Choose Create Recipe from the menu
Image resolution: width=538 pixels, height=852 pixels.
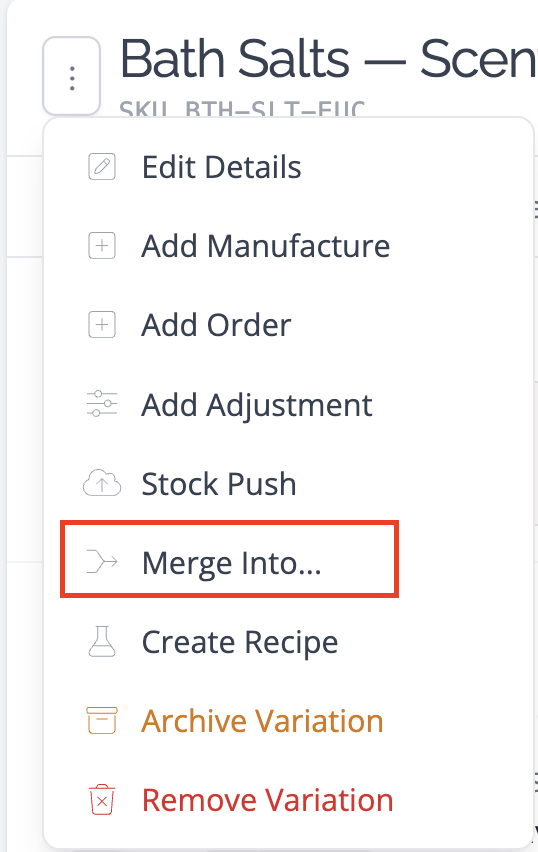point(240,642)
